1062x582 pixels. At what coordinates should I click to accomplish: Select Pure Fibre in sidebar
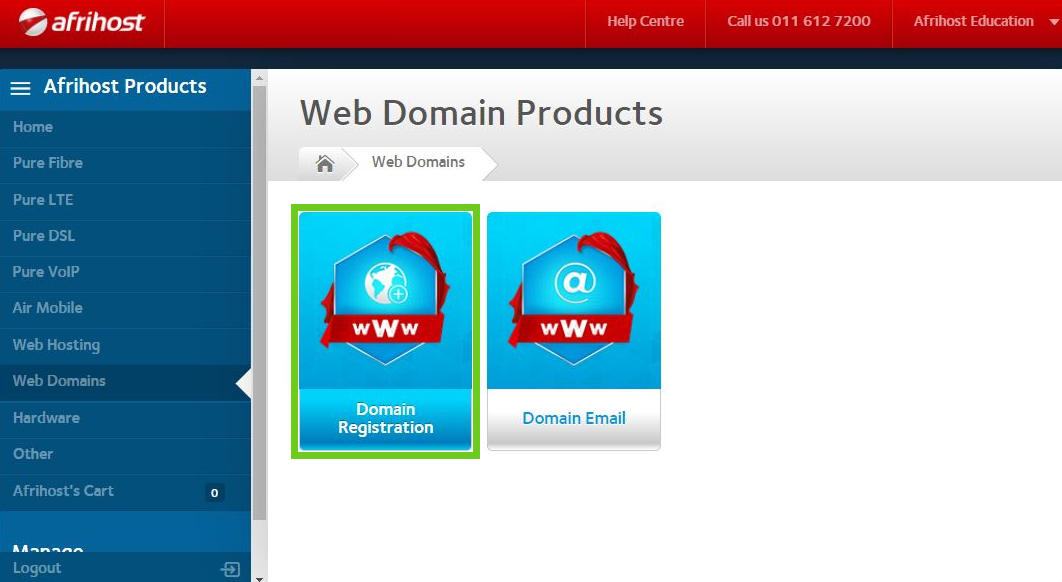pos(48,163)
